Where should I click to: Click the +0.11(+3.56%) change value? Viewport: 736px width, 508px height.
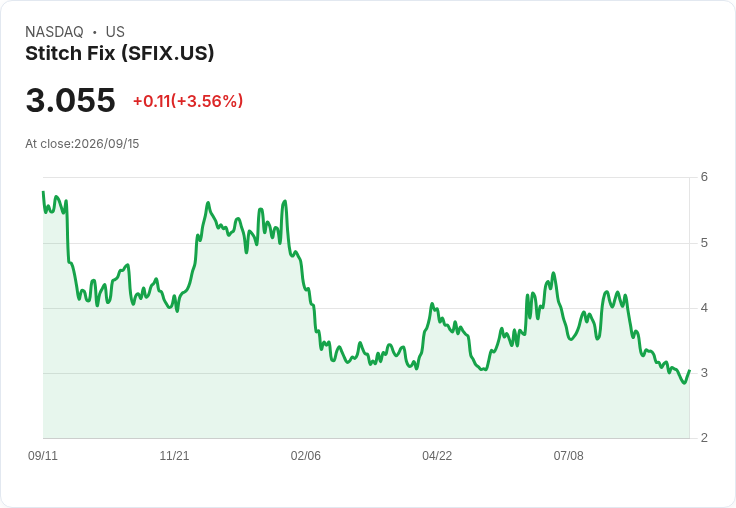pos(188,101)
